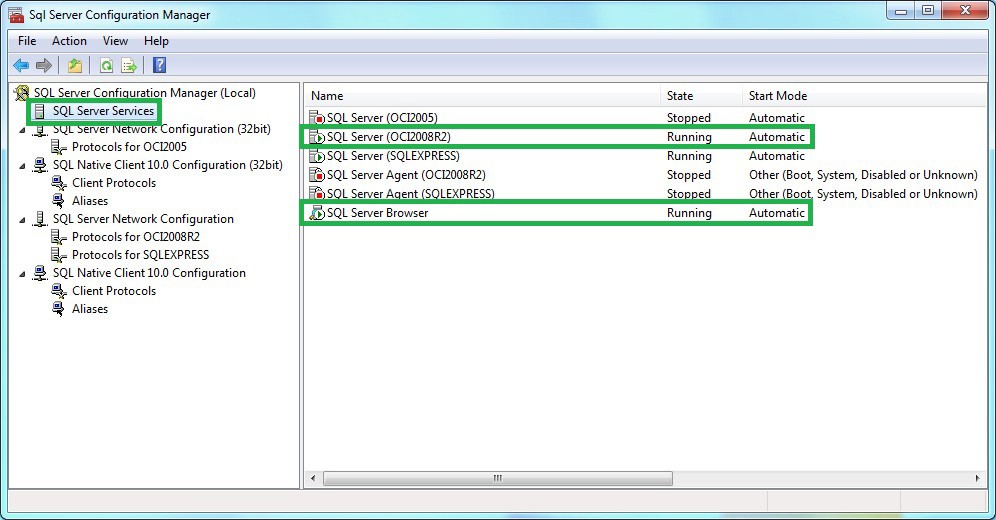This screenshot has width=996, height=520.
Task: Click the SQL Server Services tree icon
Action: [x=39, y=112]
